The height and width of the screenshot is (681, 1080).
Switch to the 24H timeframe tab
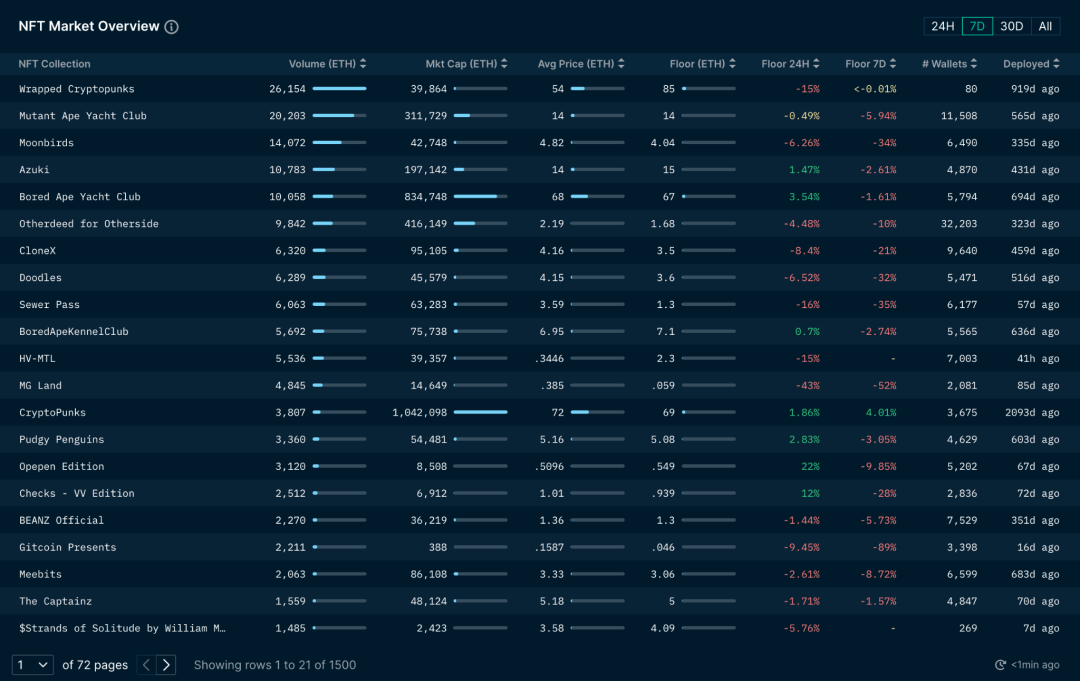(942, 26)
